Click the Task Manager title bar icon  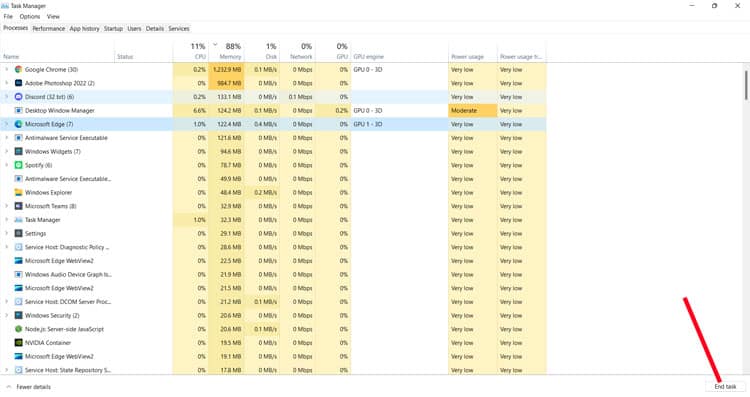pyautogui.click(x=5, y=6)
